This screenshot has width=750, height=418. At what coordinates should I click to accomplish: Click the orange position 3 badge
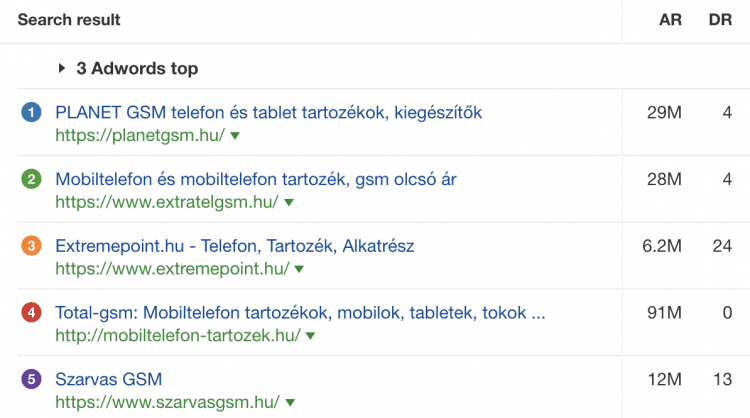[x=31, y=246]
